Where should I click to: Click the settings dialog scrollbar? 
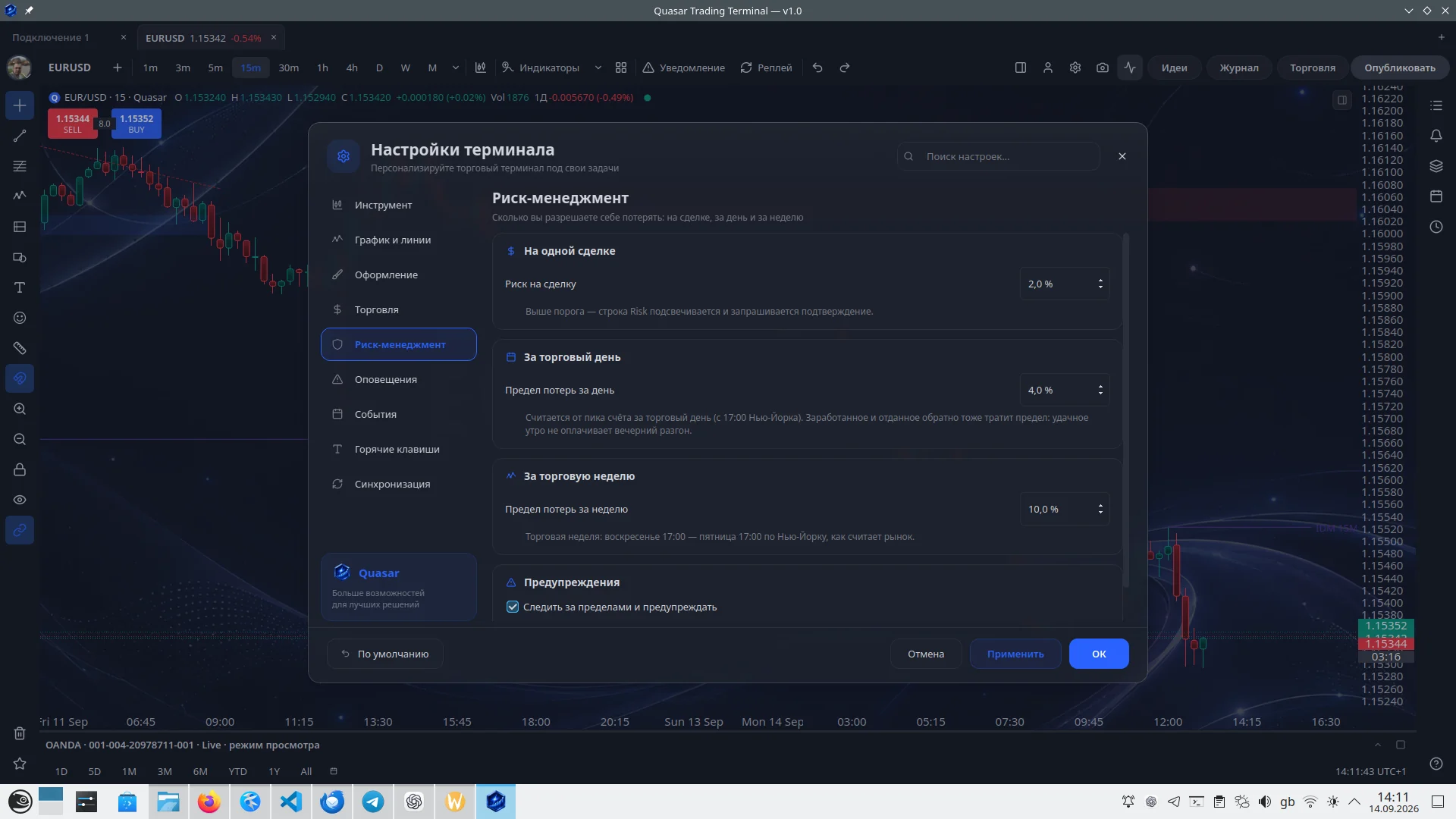1125,410
